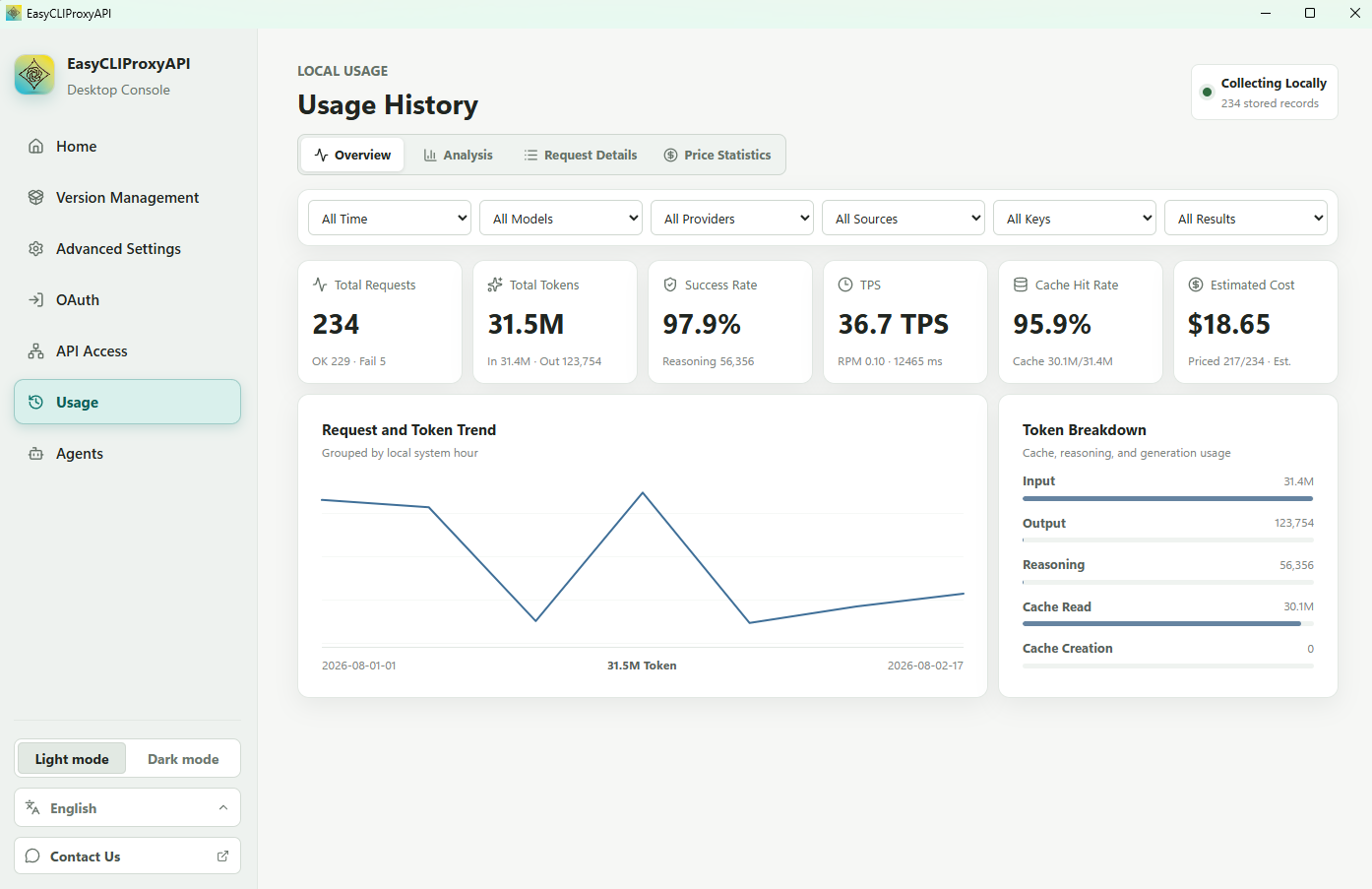The image size is (1372, 889).
Task: Open the All Providers filter dropdown
Action: pos(732,218)
